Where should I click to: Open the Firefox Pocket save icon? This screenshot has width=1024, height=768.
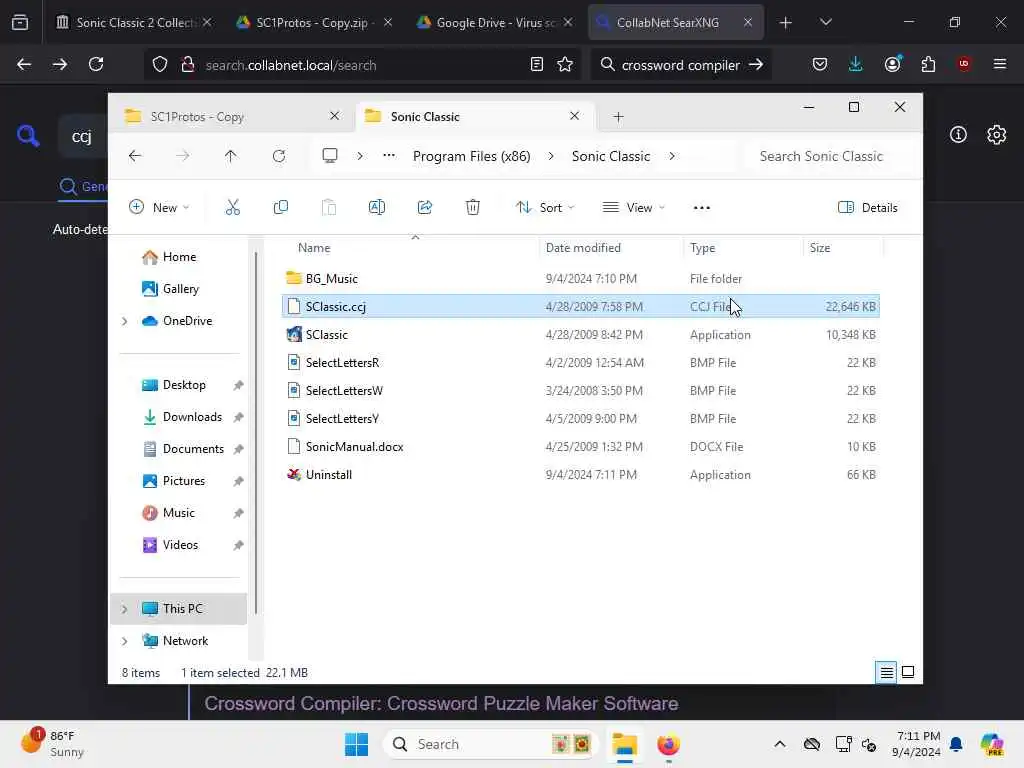coord(820,64)
